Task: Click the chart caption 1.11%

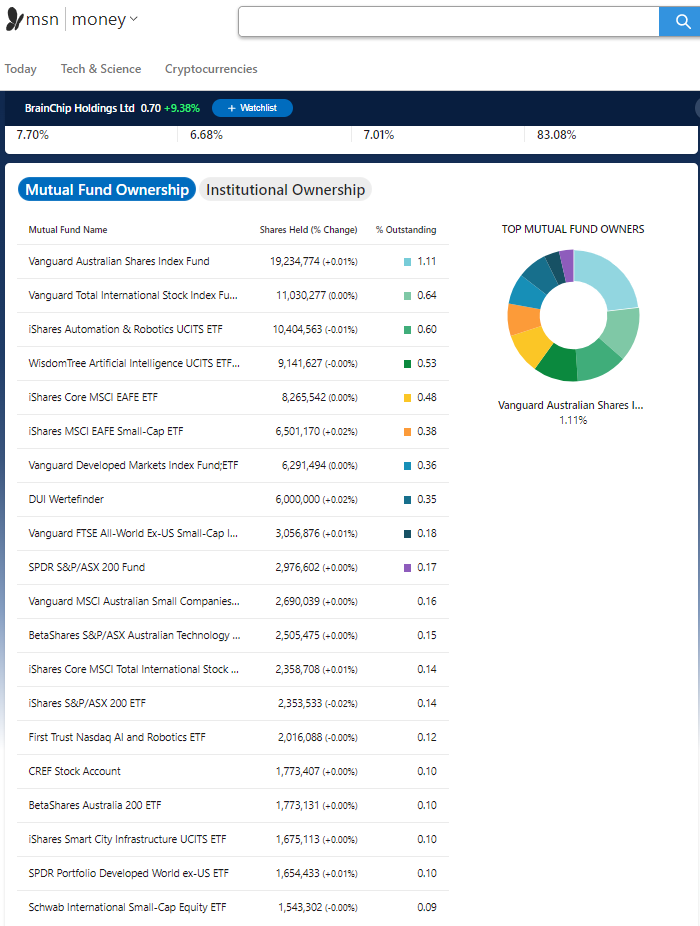Action: pyautogui.click(x=573, y=420)
